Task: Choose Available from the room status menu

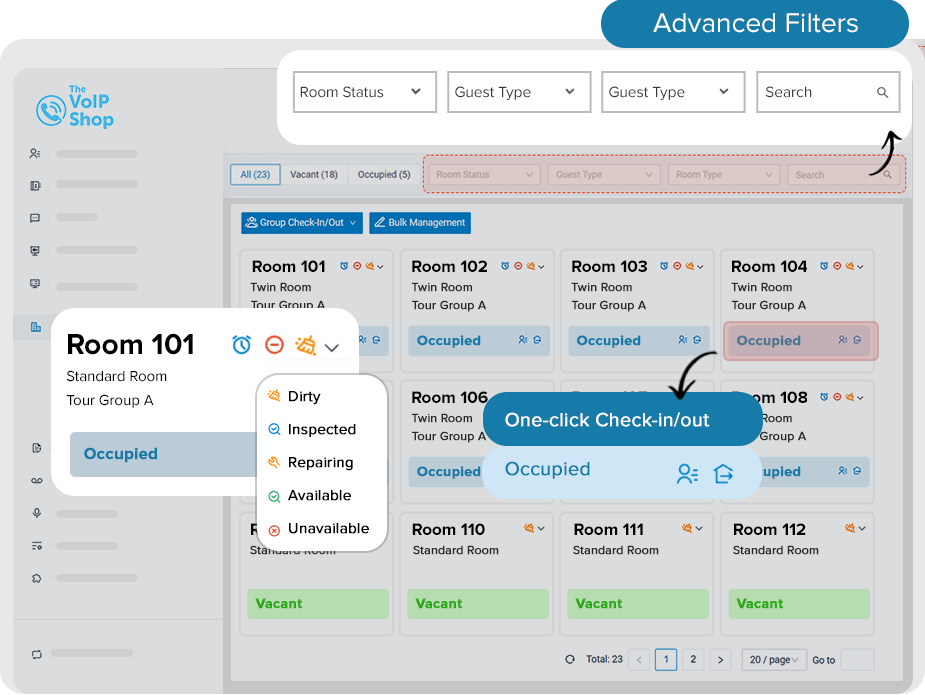Action: click(x=322, y=496)
